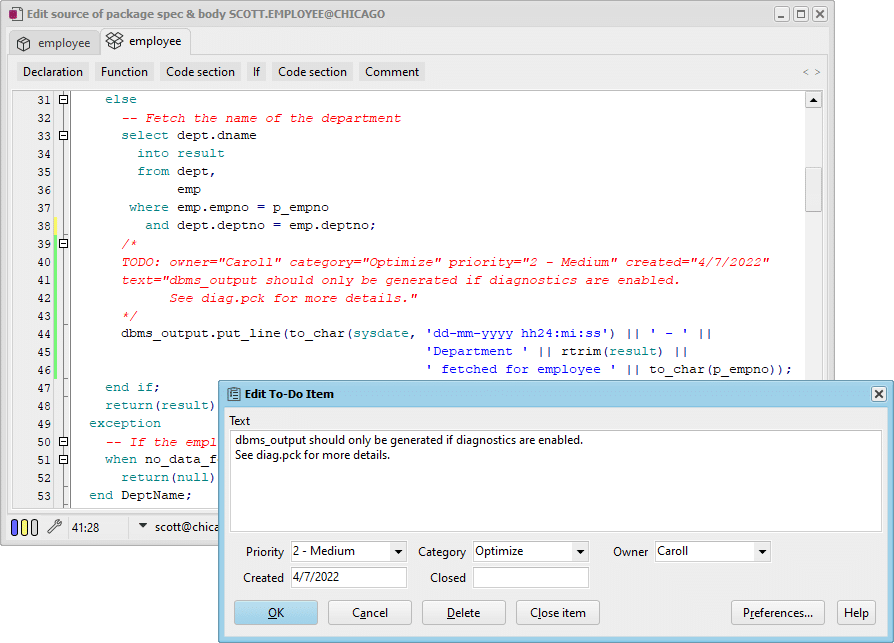Image resolution: width=894 pixels, height=643 pixels.
Task: Click the wrench icon in status bar
Action: [x=54, y=527]
